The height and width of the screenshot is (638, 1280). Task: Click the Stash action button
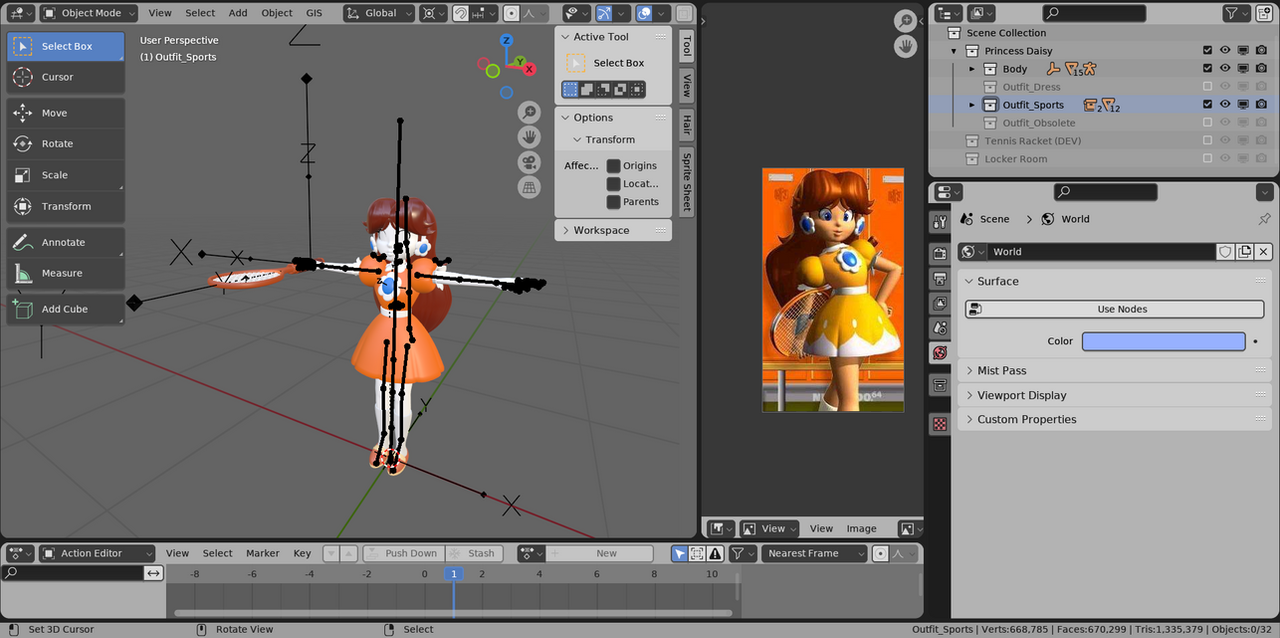pyautogui.click(x=473, y=554)
